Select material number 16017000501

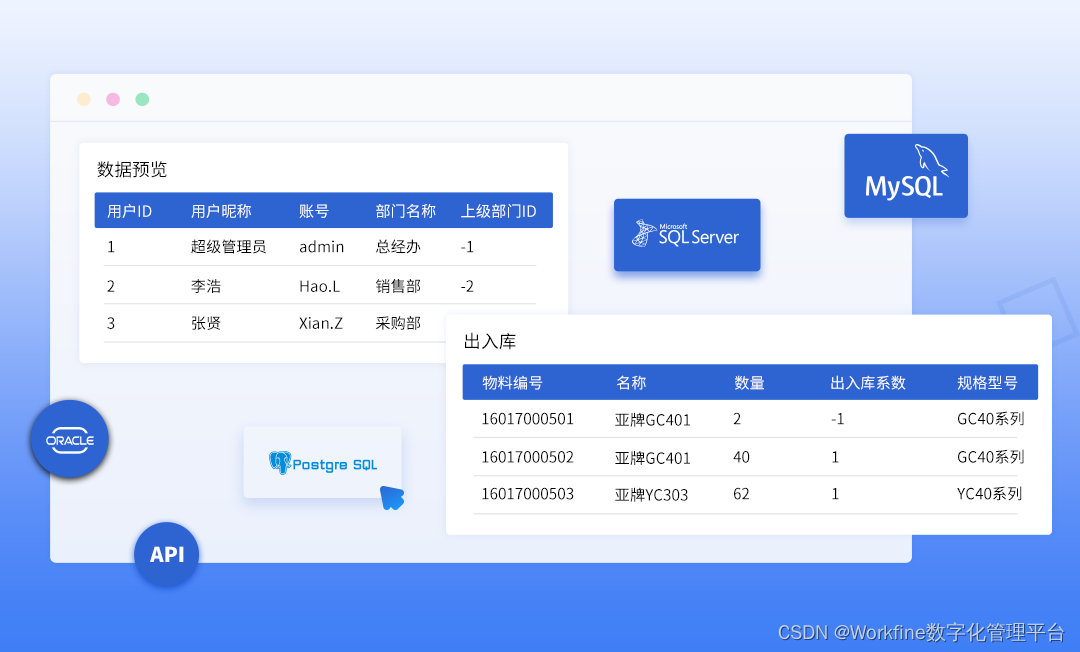(528, 419)
